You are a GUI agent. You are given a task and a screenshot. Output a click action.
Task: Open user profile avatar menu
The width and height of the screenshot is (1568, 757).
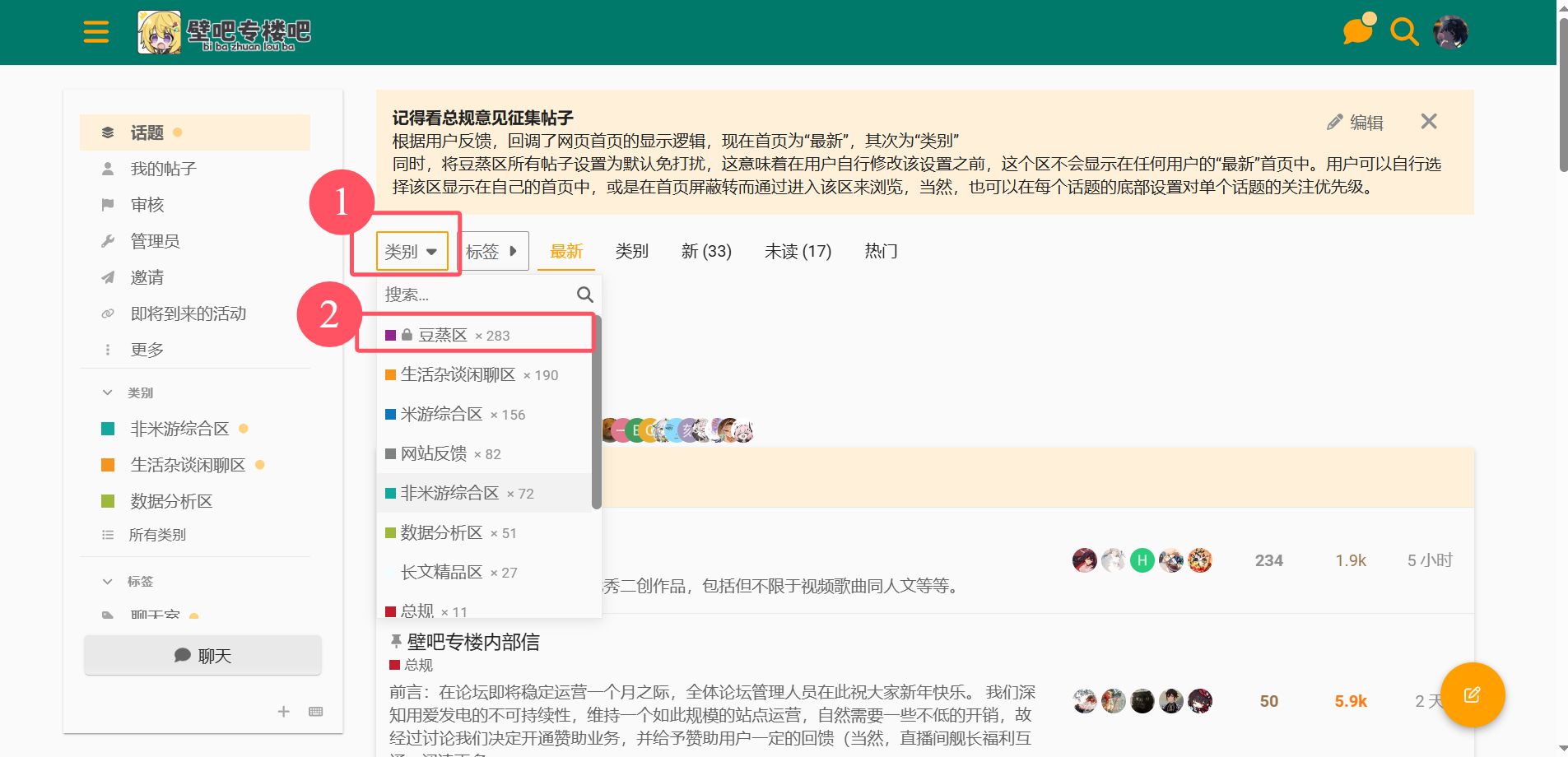pos(1450,32)
